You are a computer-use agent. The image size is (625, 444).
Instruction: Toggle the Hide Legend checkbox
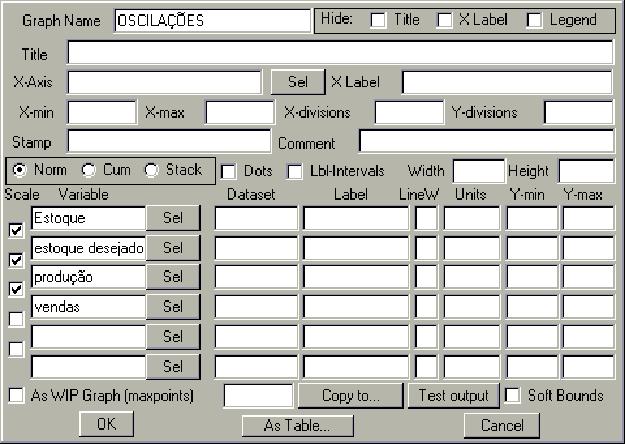point(535,20)
